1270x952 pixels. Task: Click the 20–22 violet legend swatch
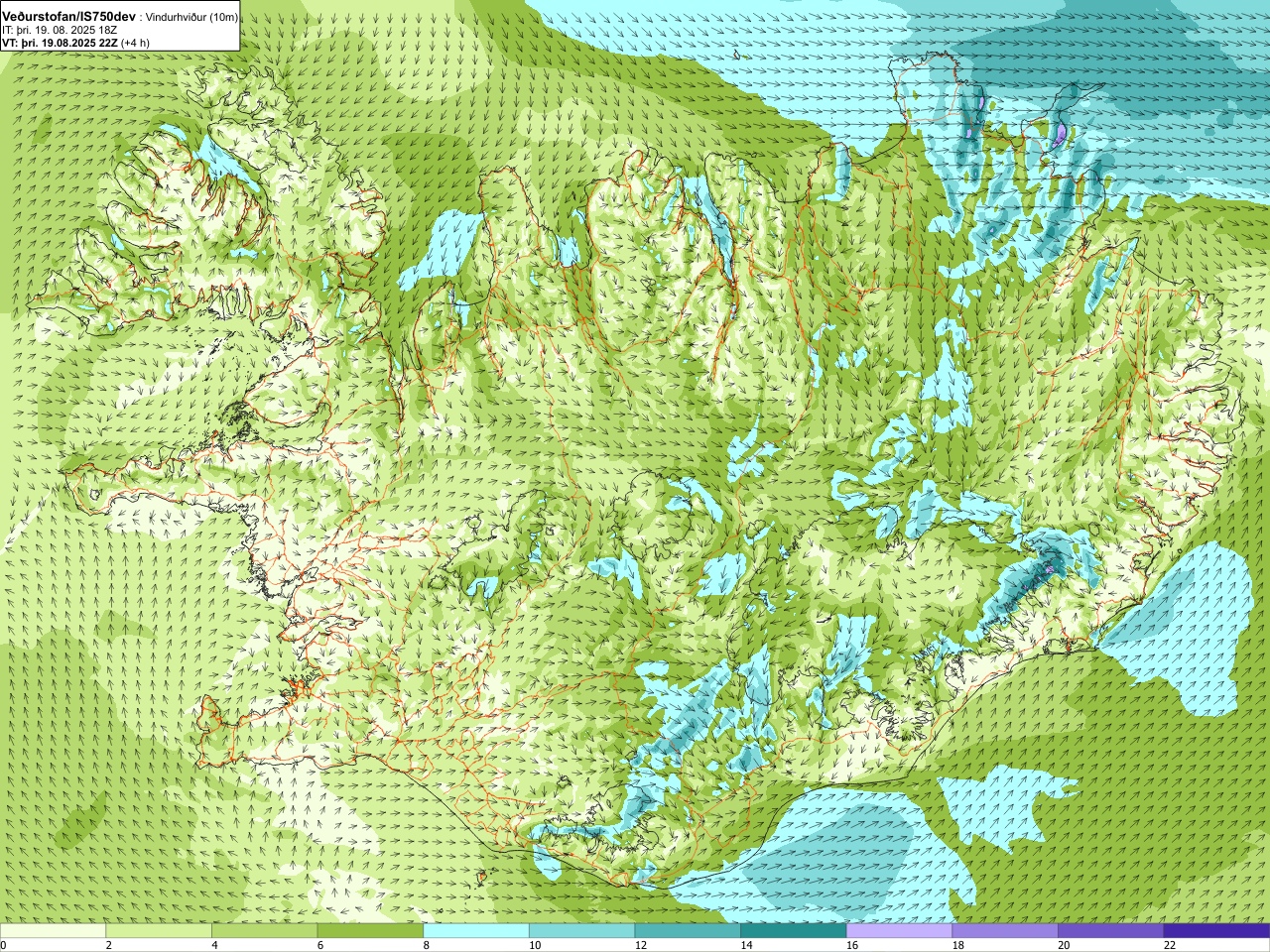(1111, 931)
